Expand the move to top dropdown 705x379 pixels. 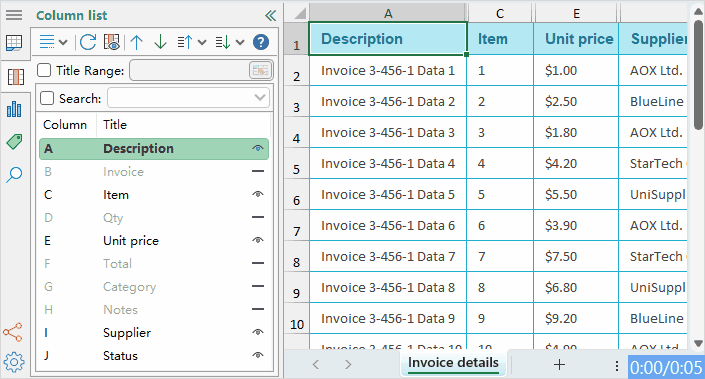point(202,42)
